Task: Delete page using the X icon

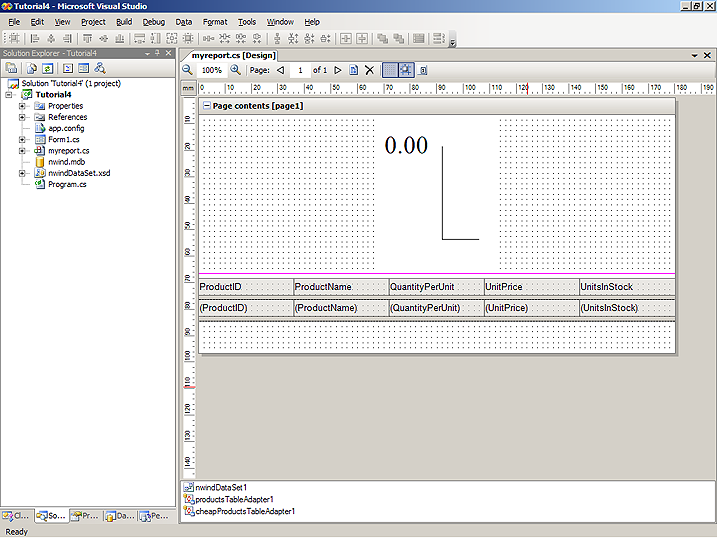Action: point(369,70)
